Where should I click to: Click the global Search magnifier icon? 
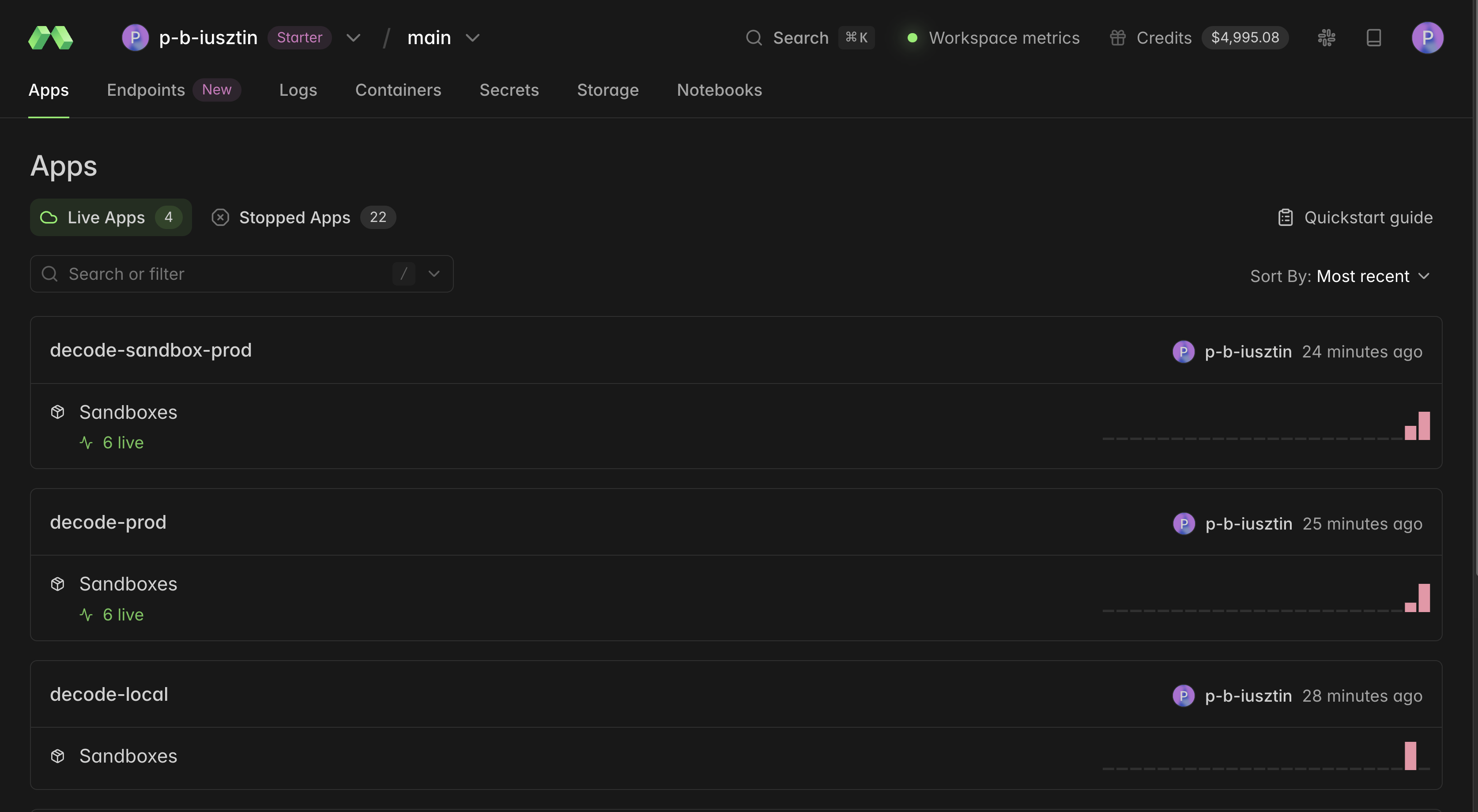[754, 38]
